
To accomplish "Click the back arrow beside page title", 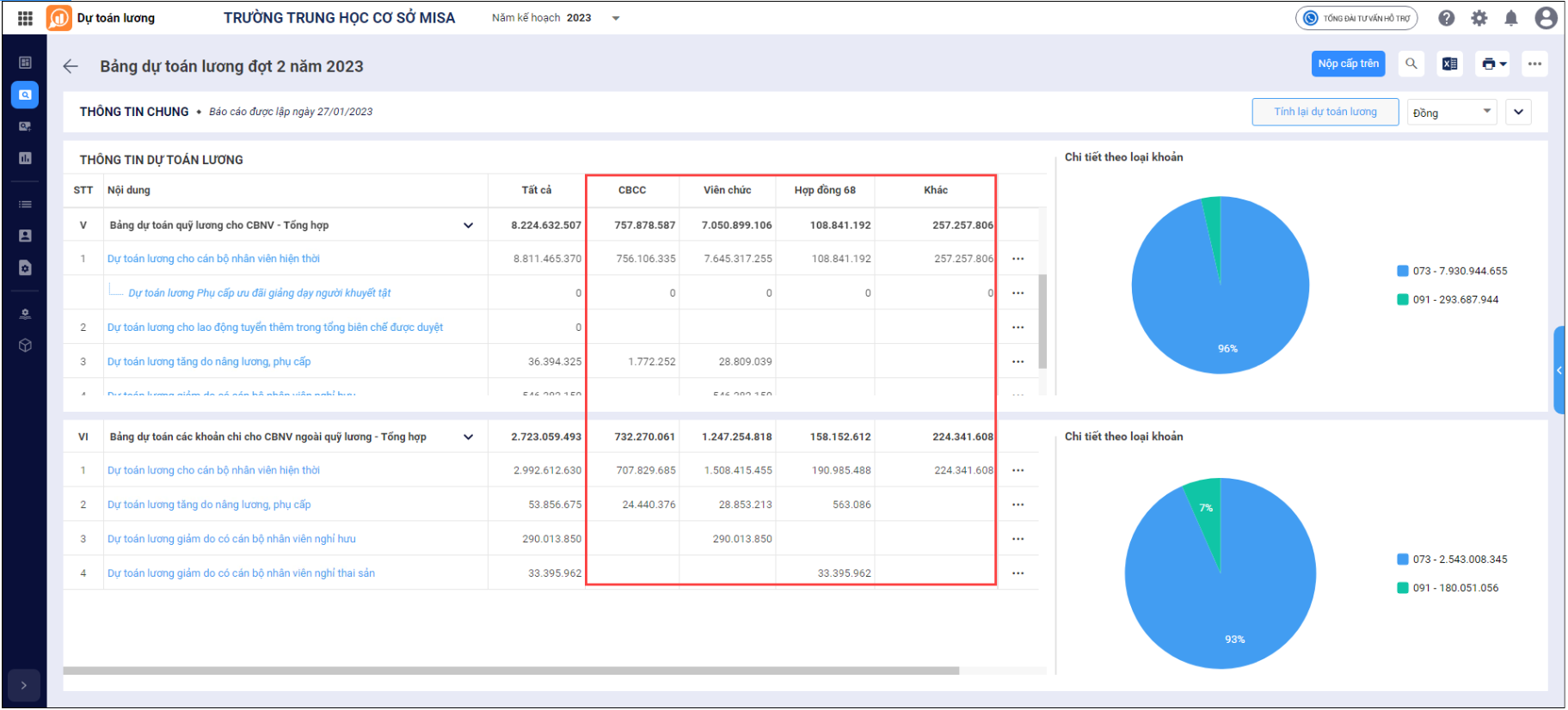I will [x=71, y=66].
